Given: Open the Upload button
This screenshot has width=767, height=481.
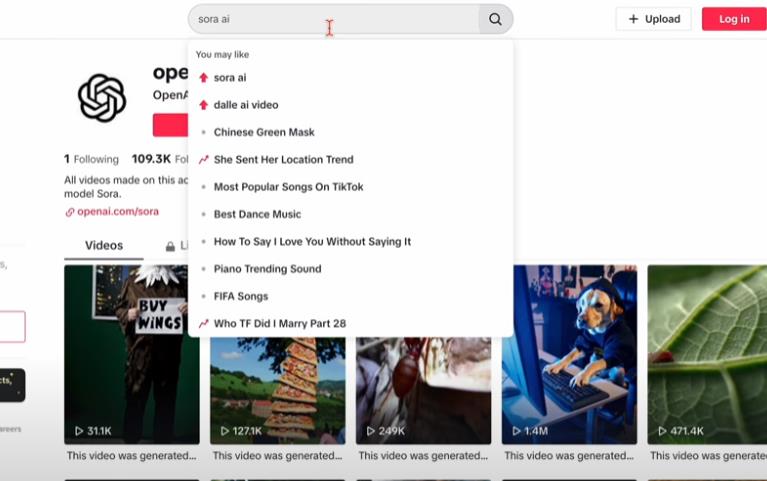Looking at the screenshot, I should (654, 19).
